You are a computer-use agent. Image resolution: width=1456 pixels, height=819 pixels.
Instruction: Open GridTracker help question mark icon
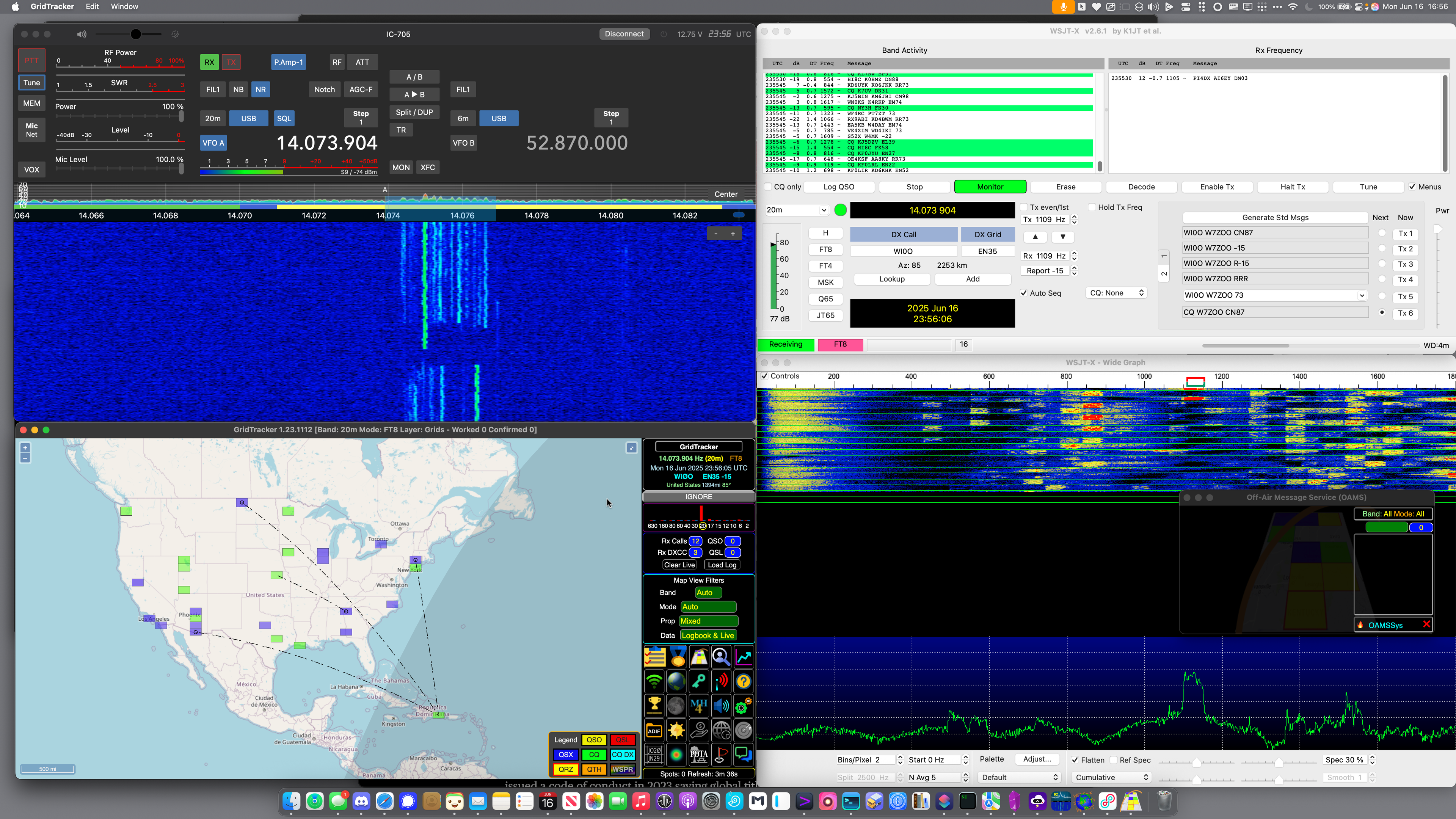(x=744, y=682)
